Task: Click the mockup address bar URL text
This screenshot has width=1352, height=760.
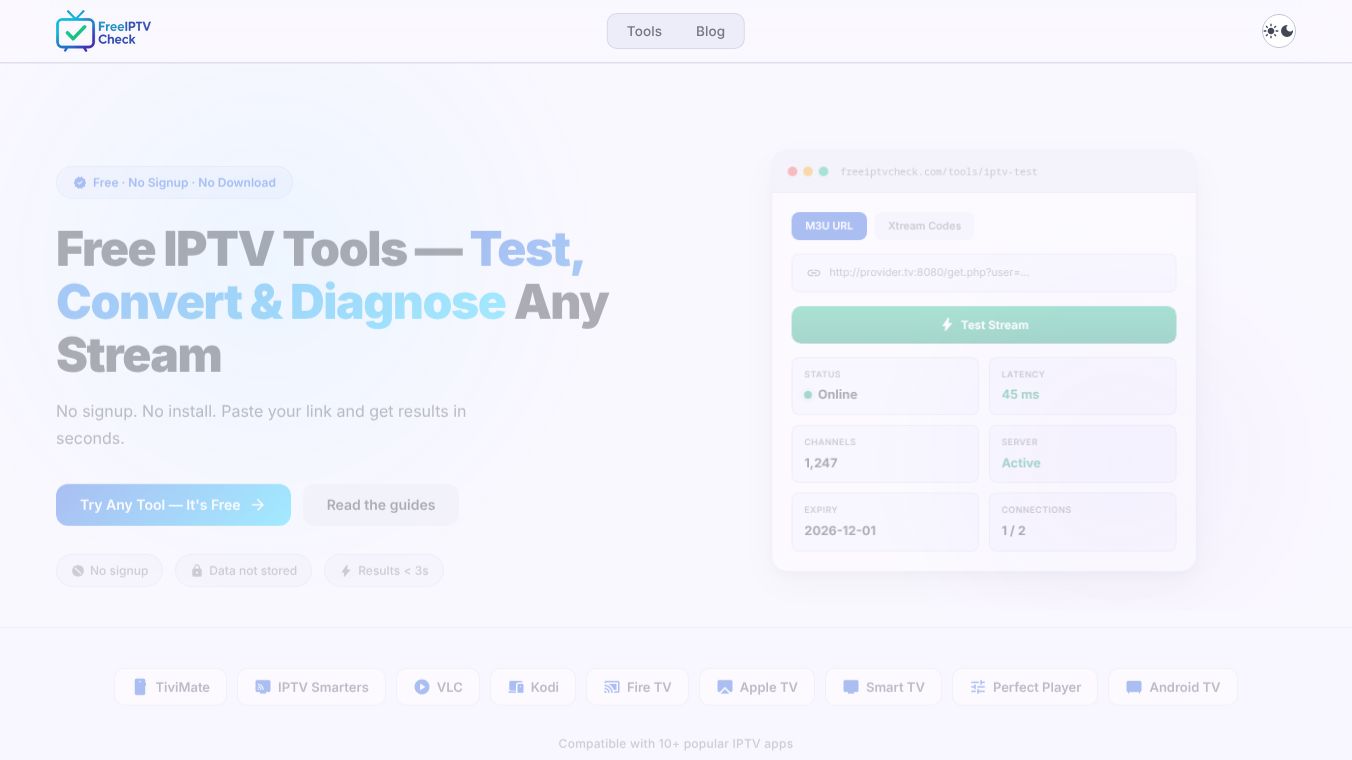Action: 939,172
